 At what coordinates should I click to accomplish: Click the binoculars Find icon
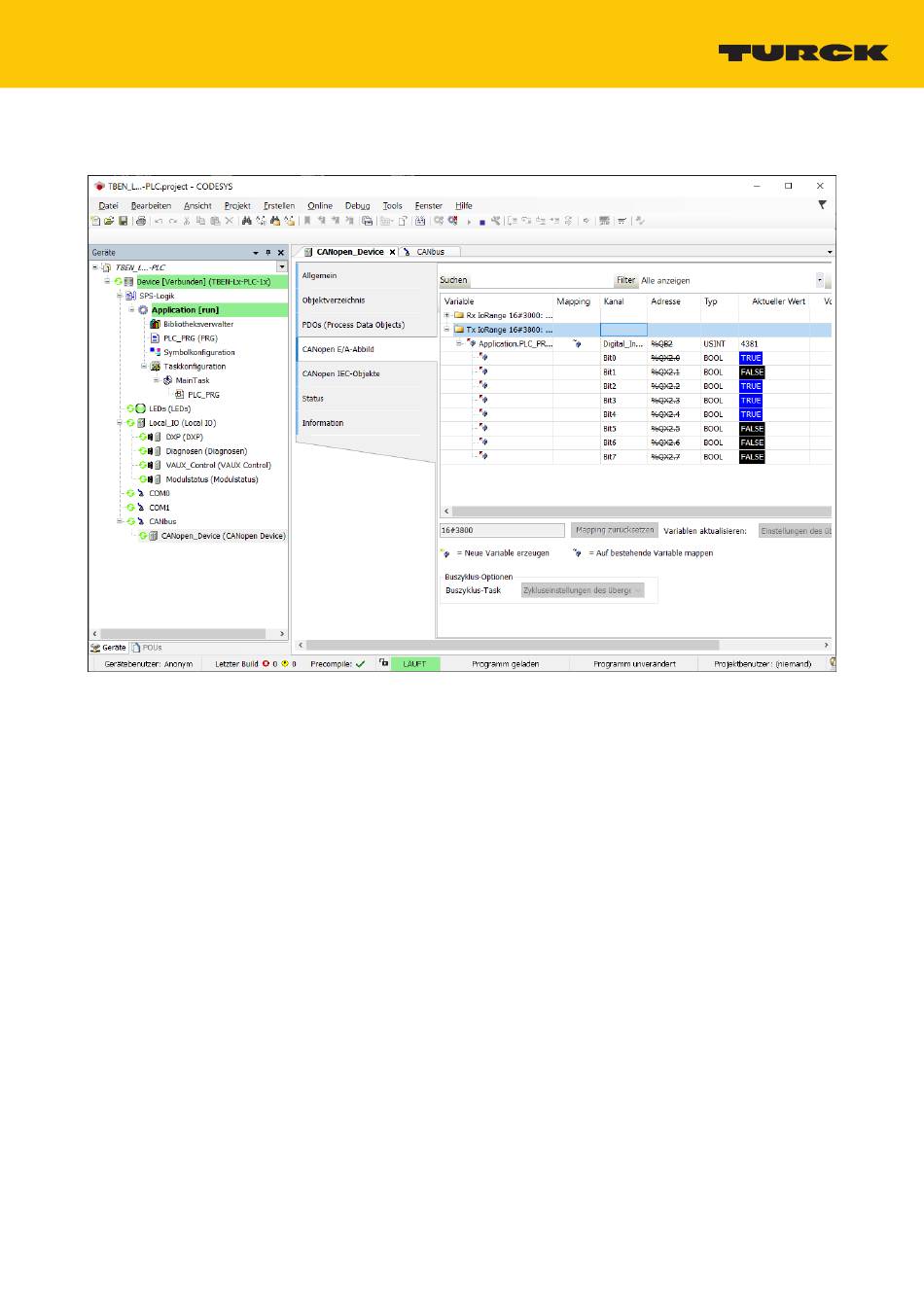tap(247, 221)
